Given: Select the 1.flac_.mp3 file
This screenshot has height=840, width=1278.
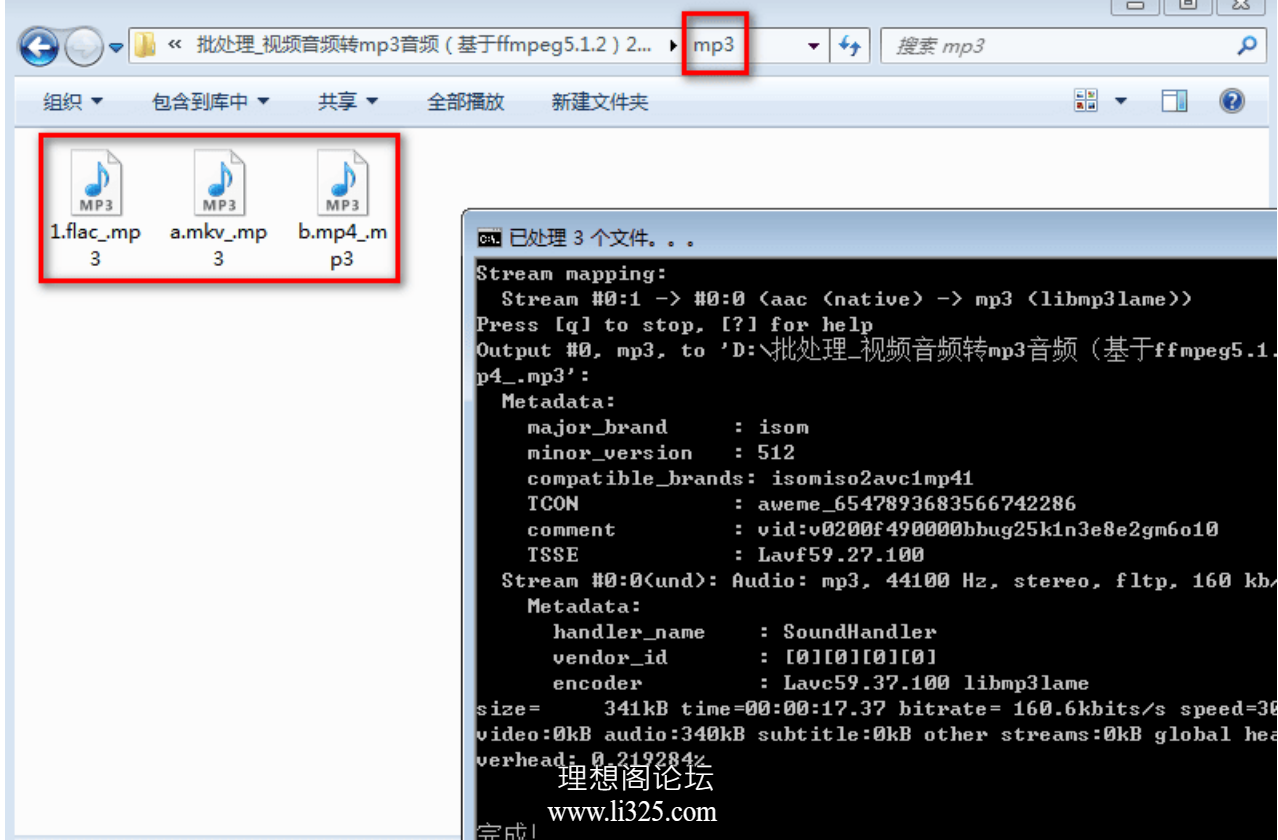Looking at the screenshot, I should [96, 208].
